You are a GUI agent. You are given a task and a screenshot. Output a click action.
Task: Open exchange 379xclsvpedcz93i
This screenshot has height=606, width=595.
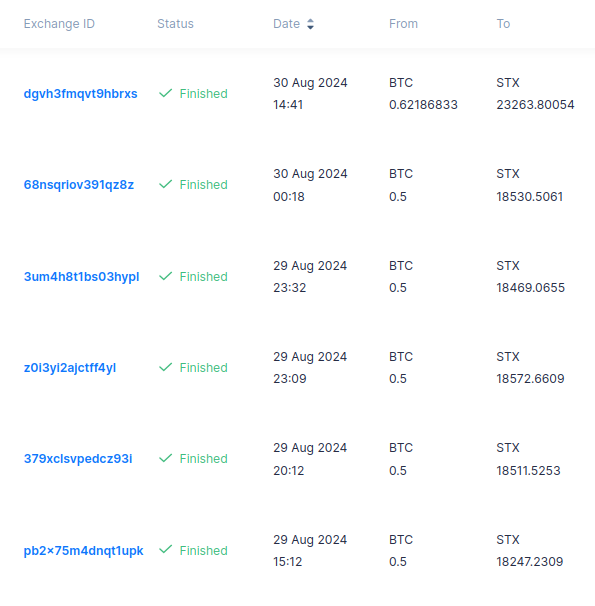[x=78, y=459]
